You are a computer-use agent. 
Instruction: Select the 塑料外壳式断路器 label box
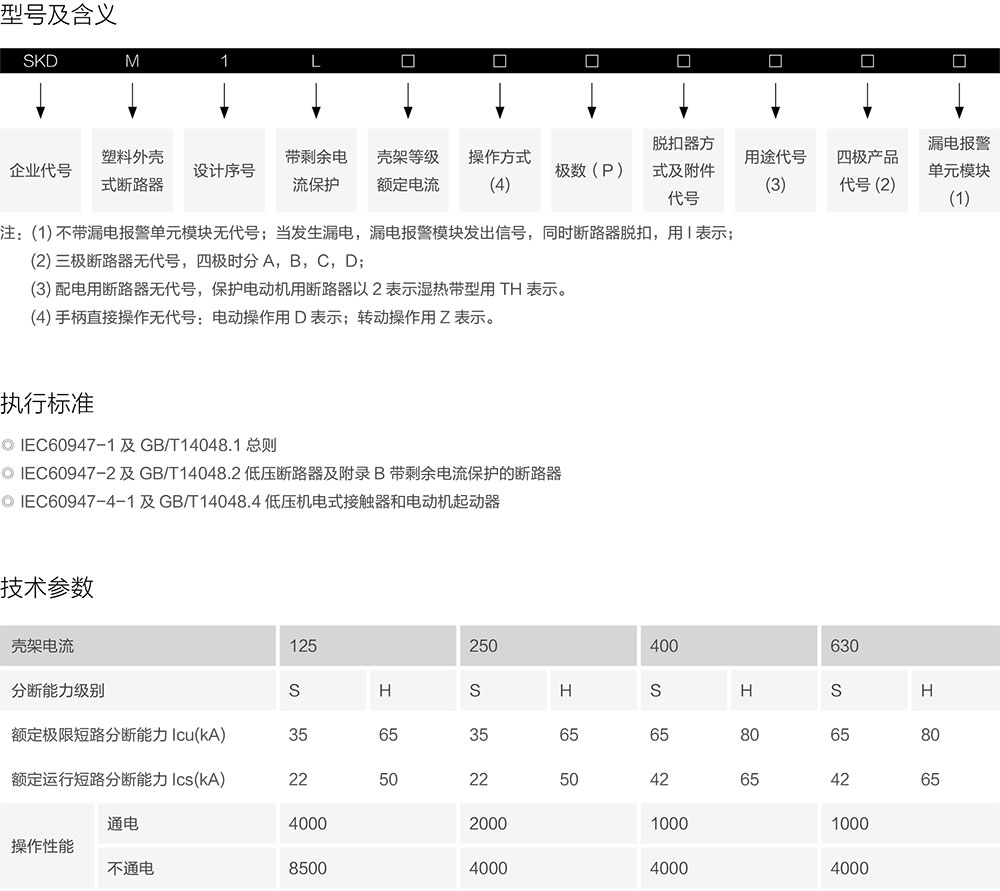click(133, 170)
